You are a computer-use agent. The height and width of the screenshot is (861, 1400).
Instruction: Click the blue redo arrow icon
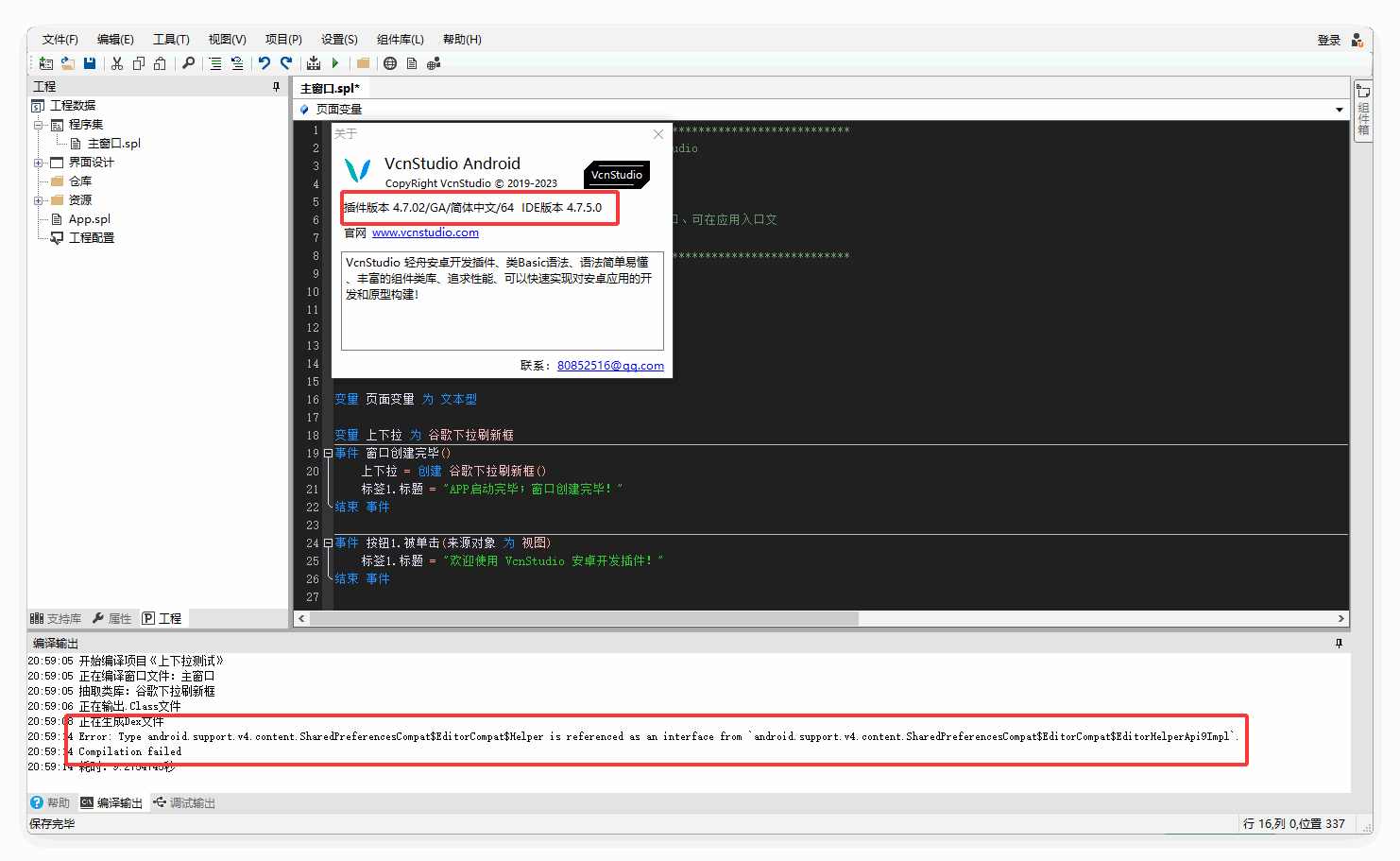pyautogui.click(x=286, y=63)
